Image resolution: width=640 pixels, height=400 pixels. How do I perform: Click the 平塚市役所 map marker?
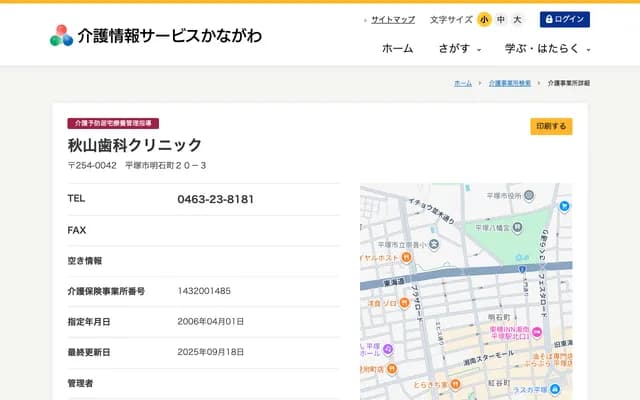click(529, 195)
